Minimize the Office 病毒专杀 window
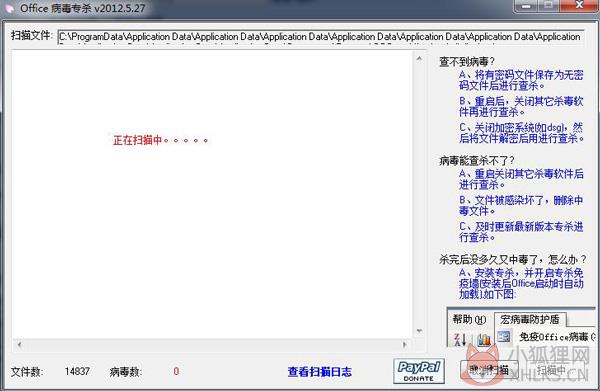 pos(527,6)
